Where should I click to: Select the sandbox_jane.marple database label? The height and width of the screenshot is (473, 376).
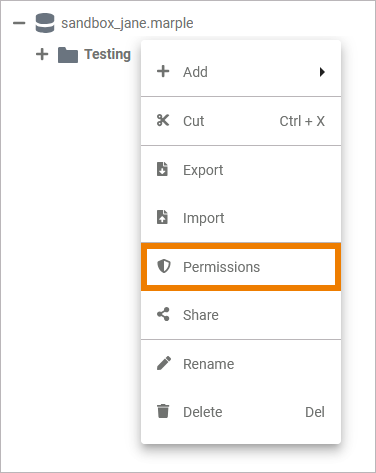[x=127, y=23]
